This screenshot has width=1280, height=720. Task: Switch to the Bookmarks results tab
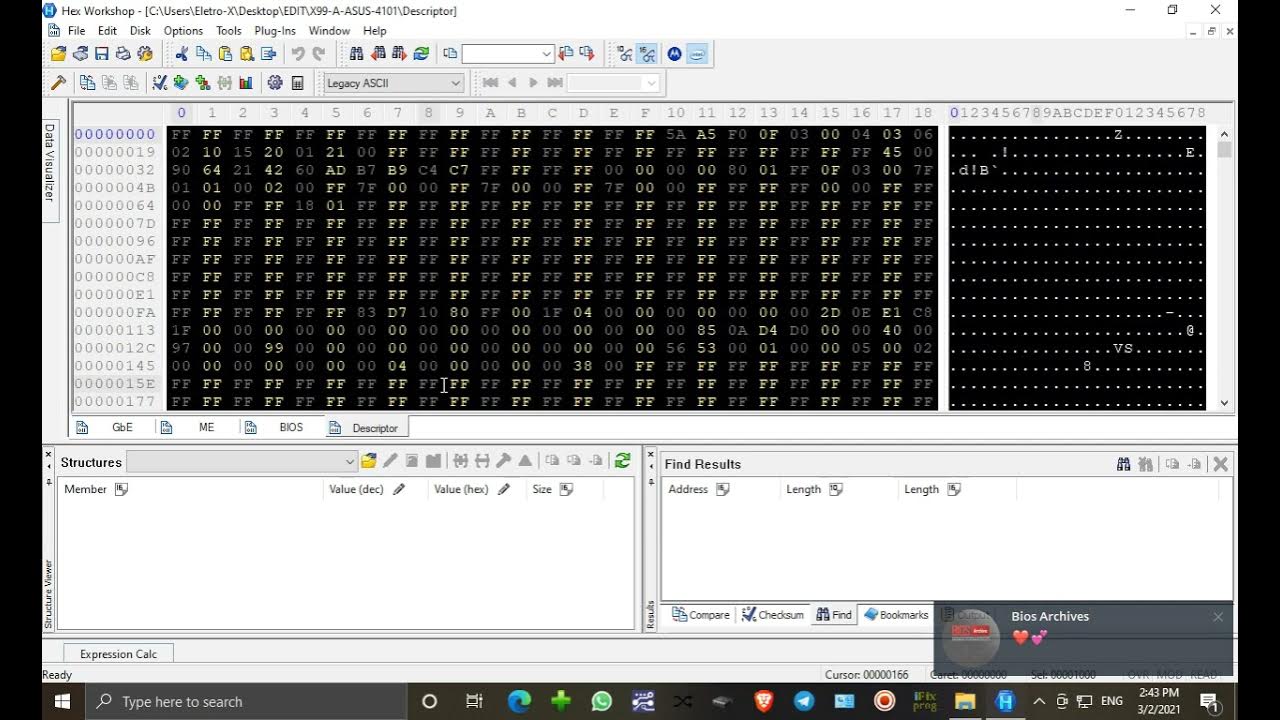coord(896,615)
